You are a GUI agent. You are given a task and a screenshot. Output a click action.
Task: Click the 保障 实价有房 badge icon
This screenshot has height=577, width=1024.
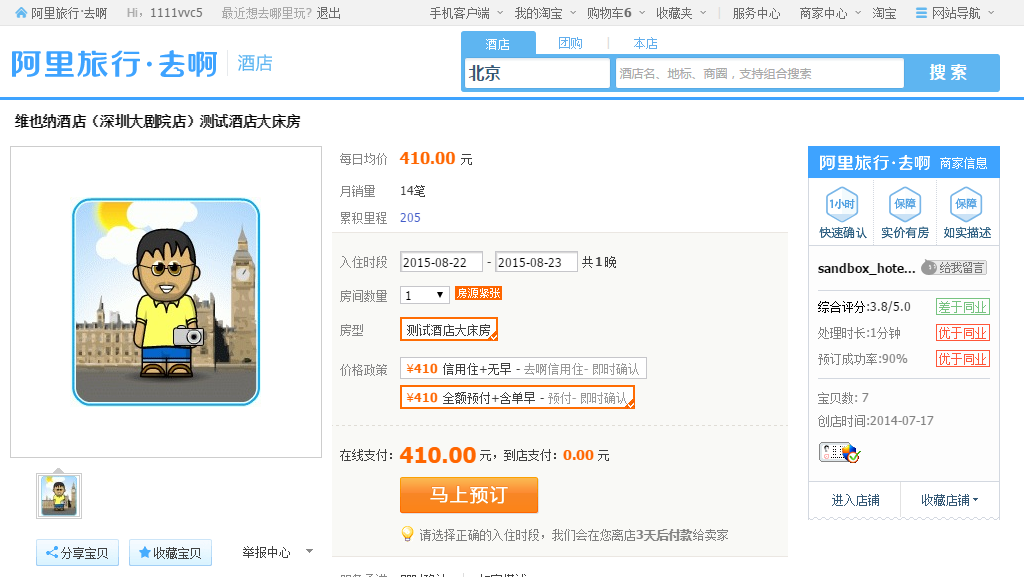(904, 204)
